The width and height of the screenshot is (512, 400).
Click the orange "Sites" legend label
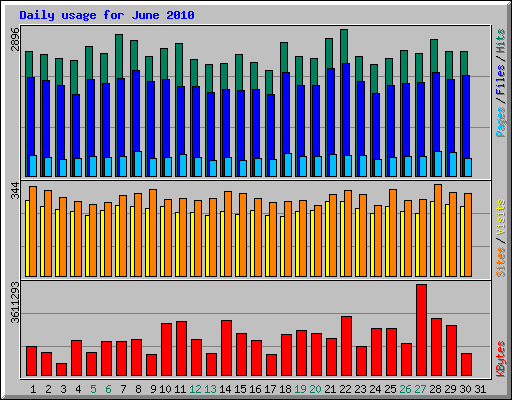tap(501, 262)
